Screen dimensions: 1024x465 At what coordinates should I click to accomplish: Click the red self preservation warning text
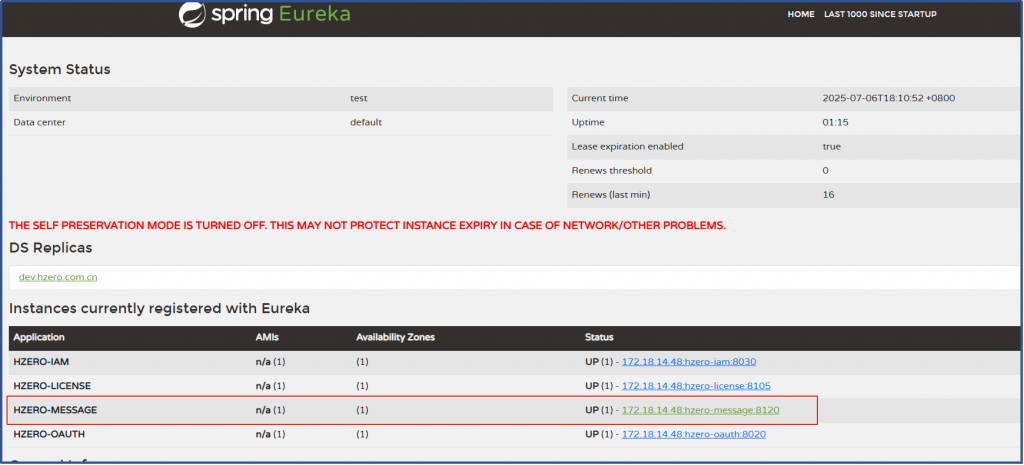coord(367,225)
